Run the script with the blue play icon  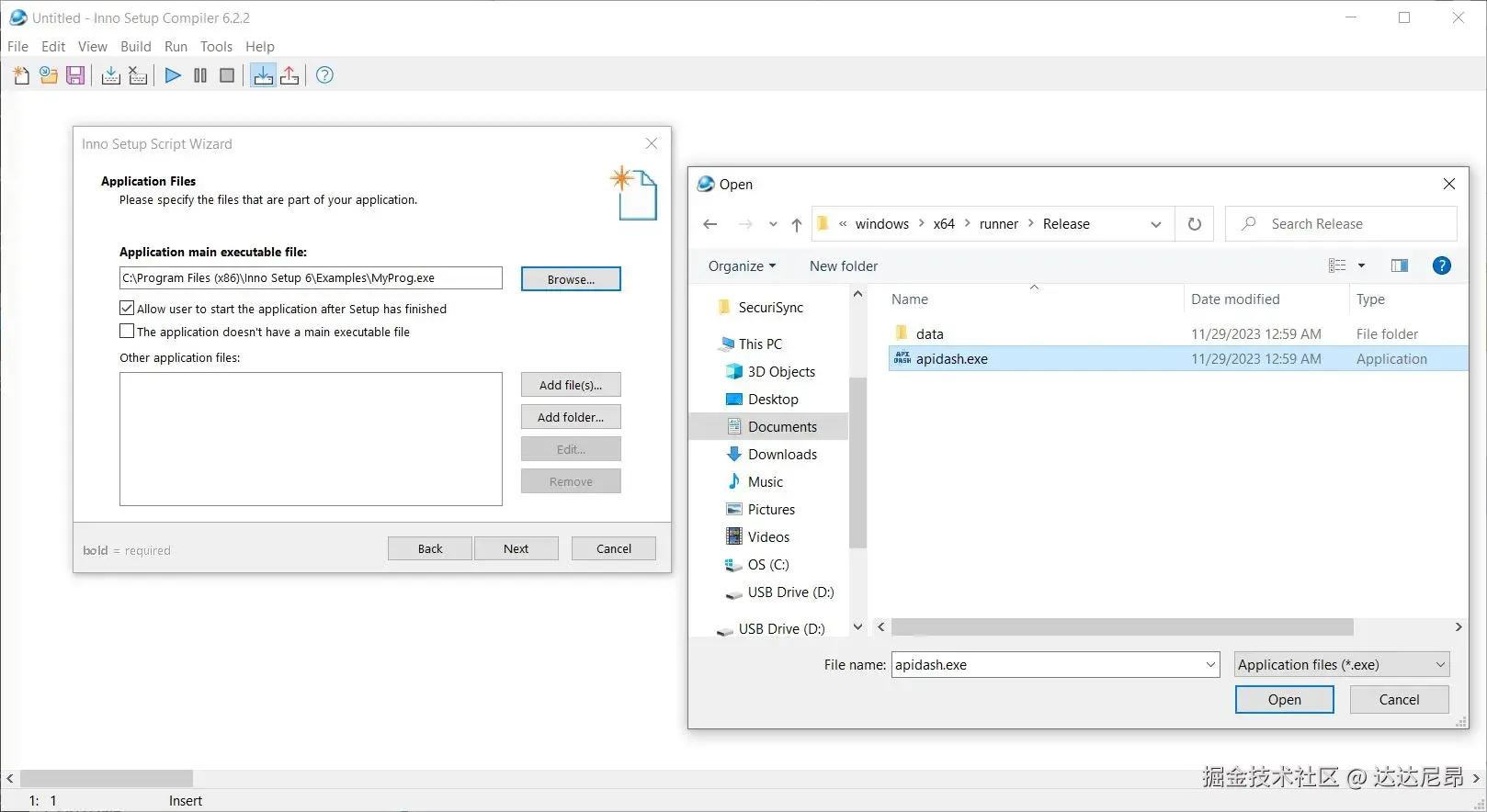click(x=173, y=75)
